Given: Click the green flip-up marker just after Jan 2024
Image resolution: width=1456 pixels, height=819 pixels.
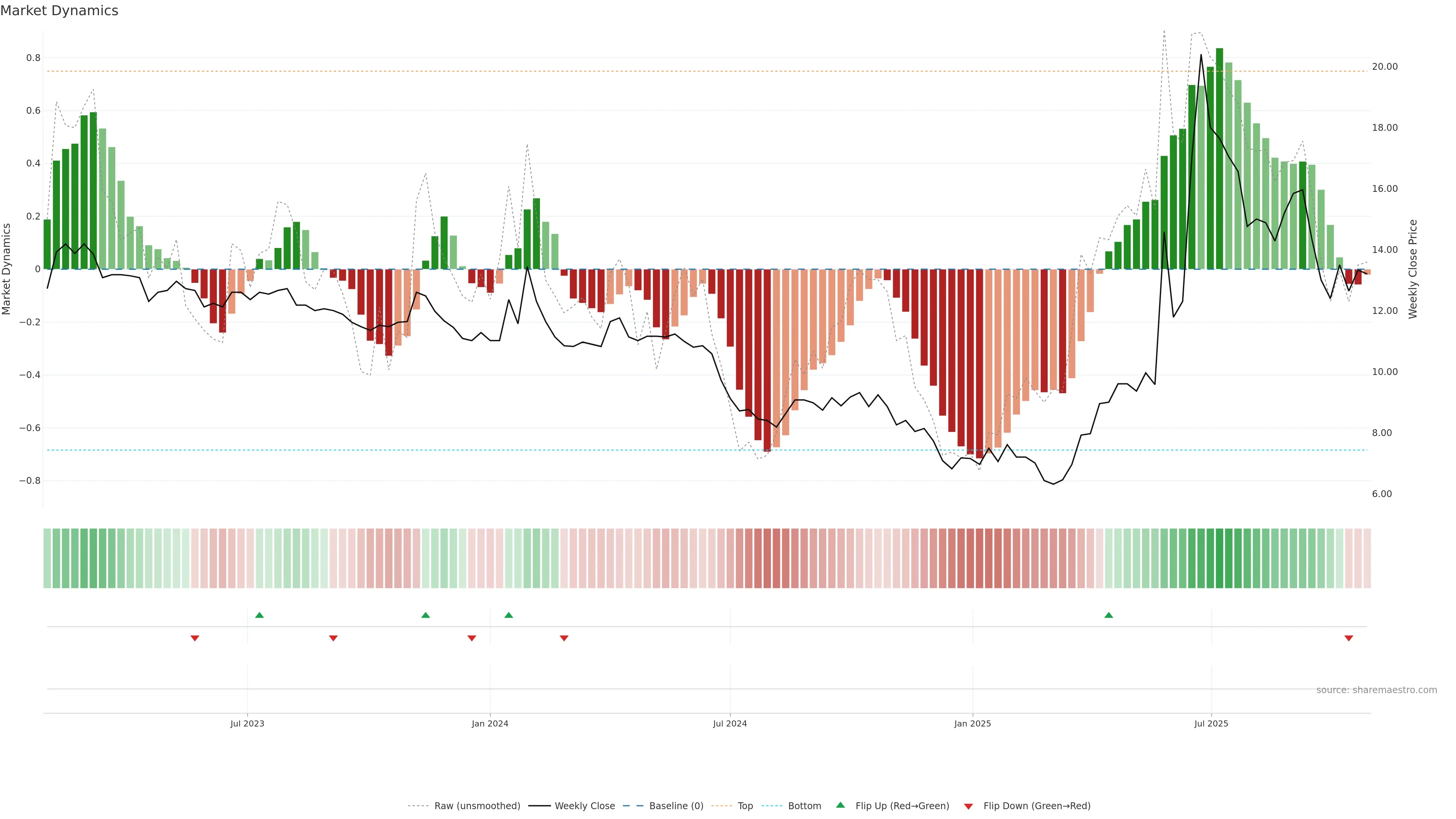Looking at the screenshot, I should pos(509,615).
